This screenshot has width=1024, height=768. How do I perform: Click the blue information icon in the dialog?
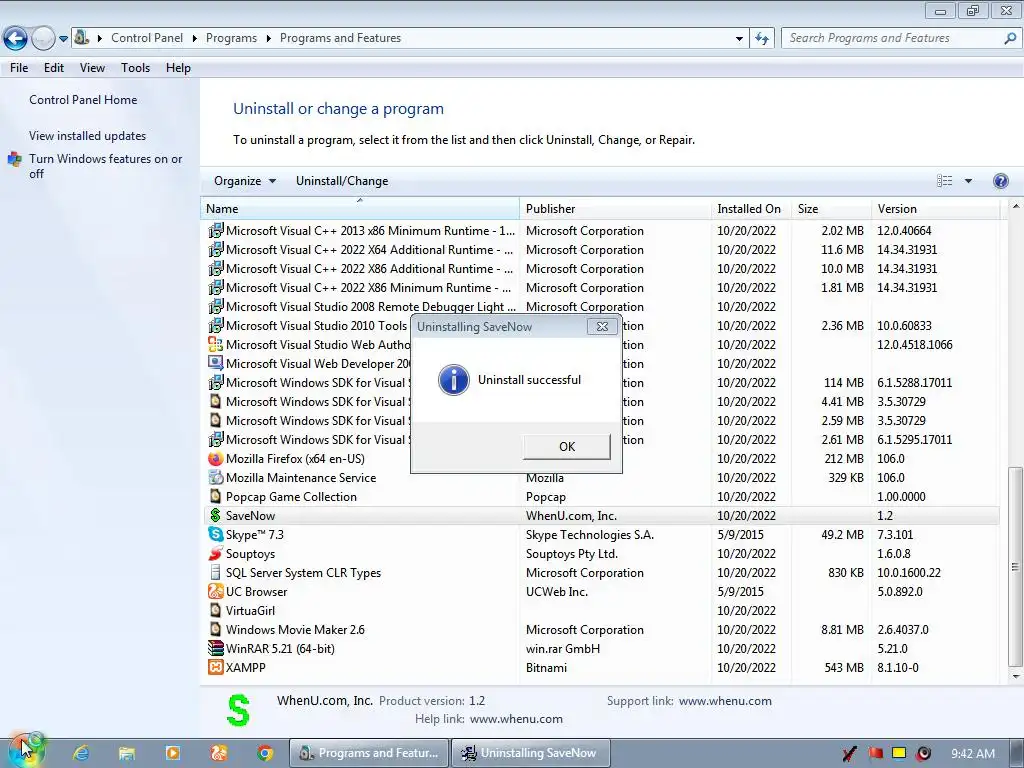pyautogui.click(x=453, y=380)
